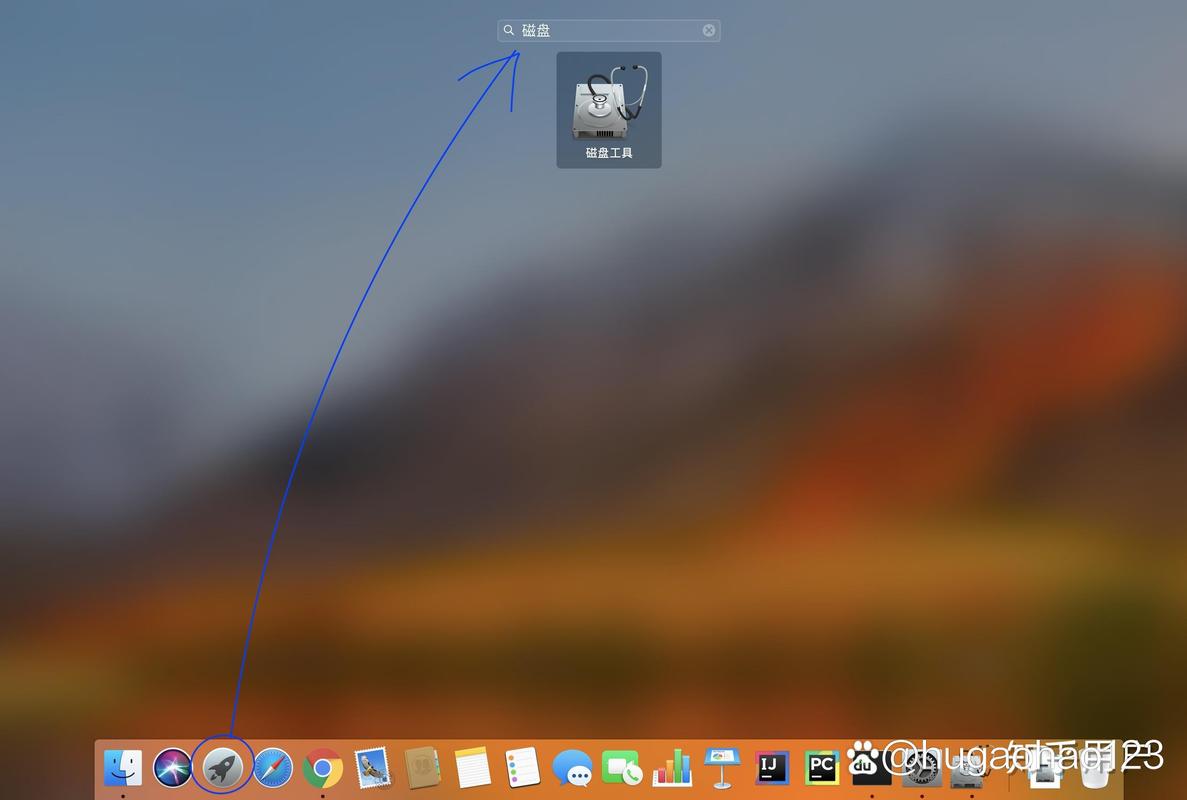Open the Baidu paw app
The image size is (1187, 800).
click(870, 766)
